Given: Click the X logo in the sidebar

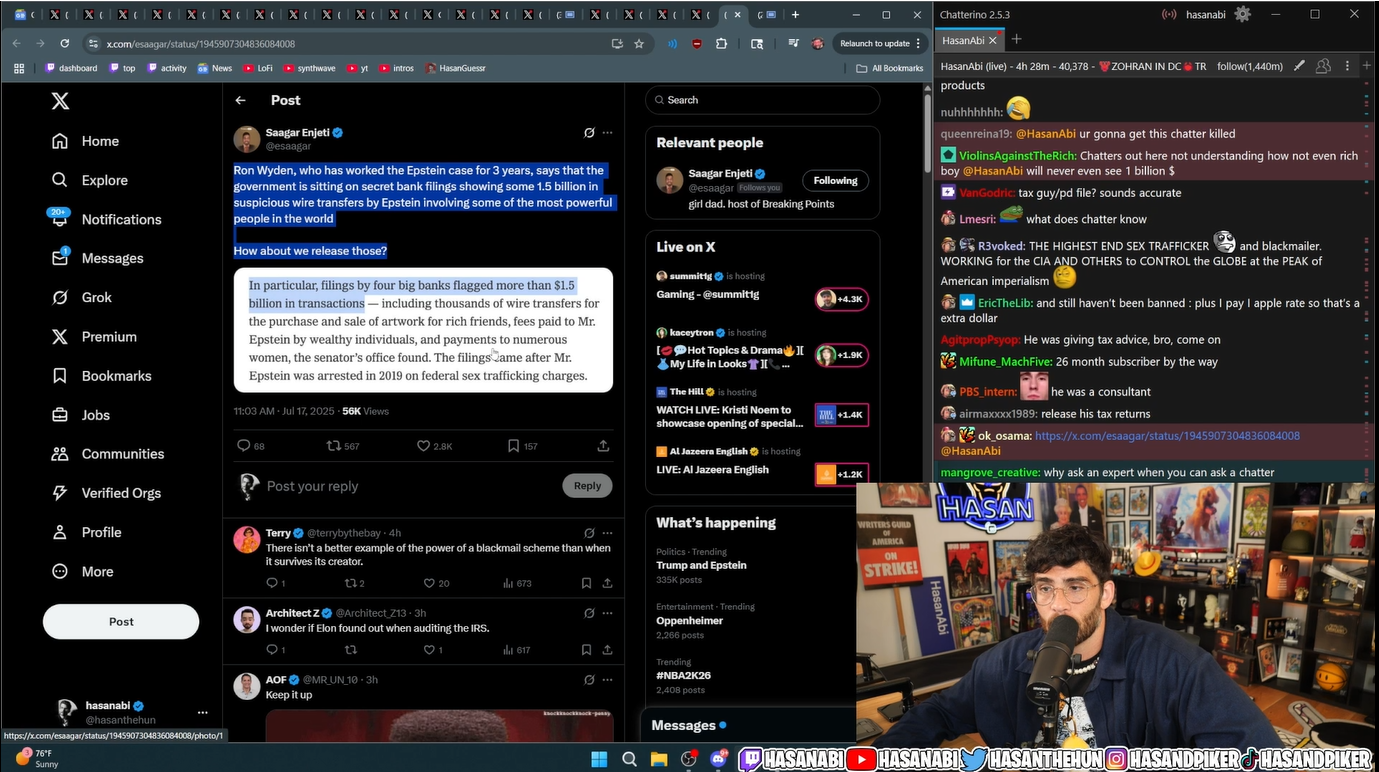Looking at the screenshot, I should coord(60,101).
